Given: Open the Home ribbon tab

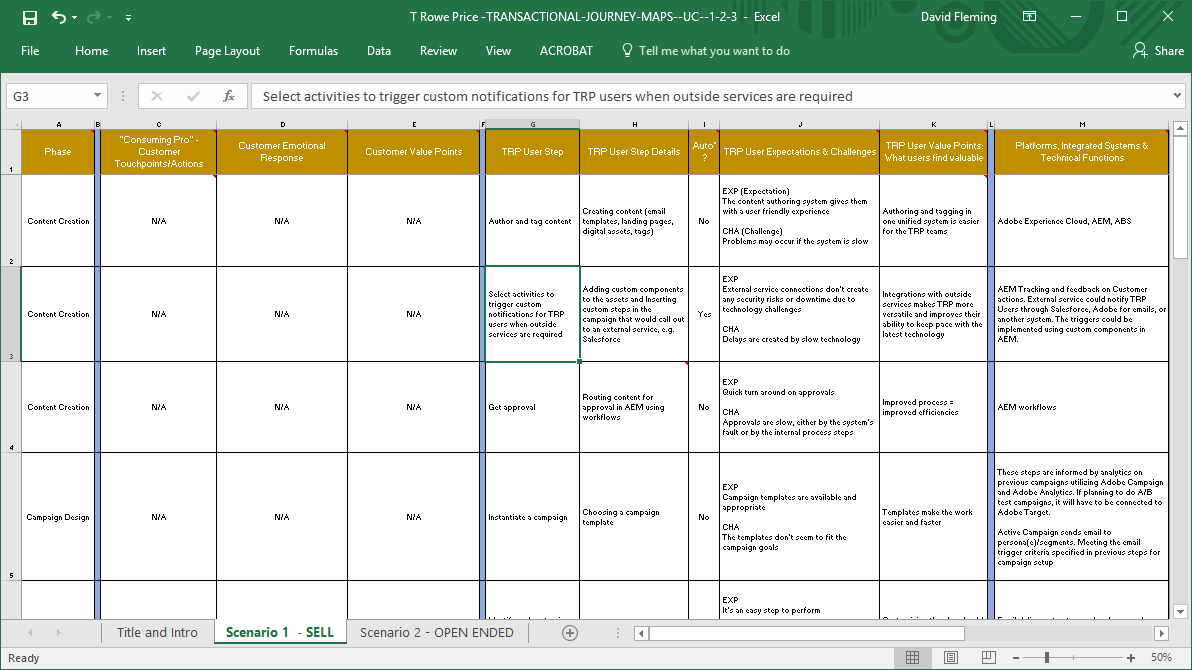Looking at the screenshot, I should 91,51.
